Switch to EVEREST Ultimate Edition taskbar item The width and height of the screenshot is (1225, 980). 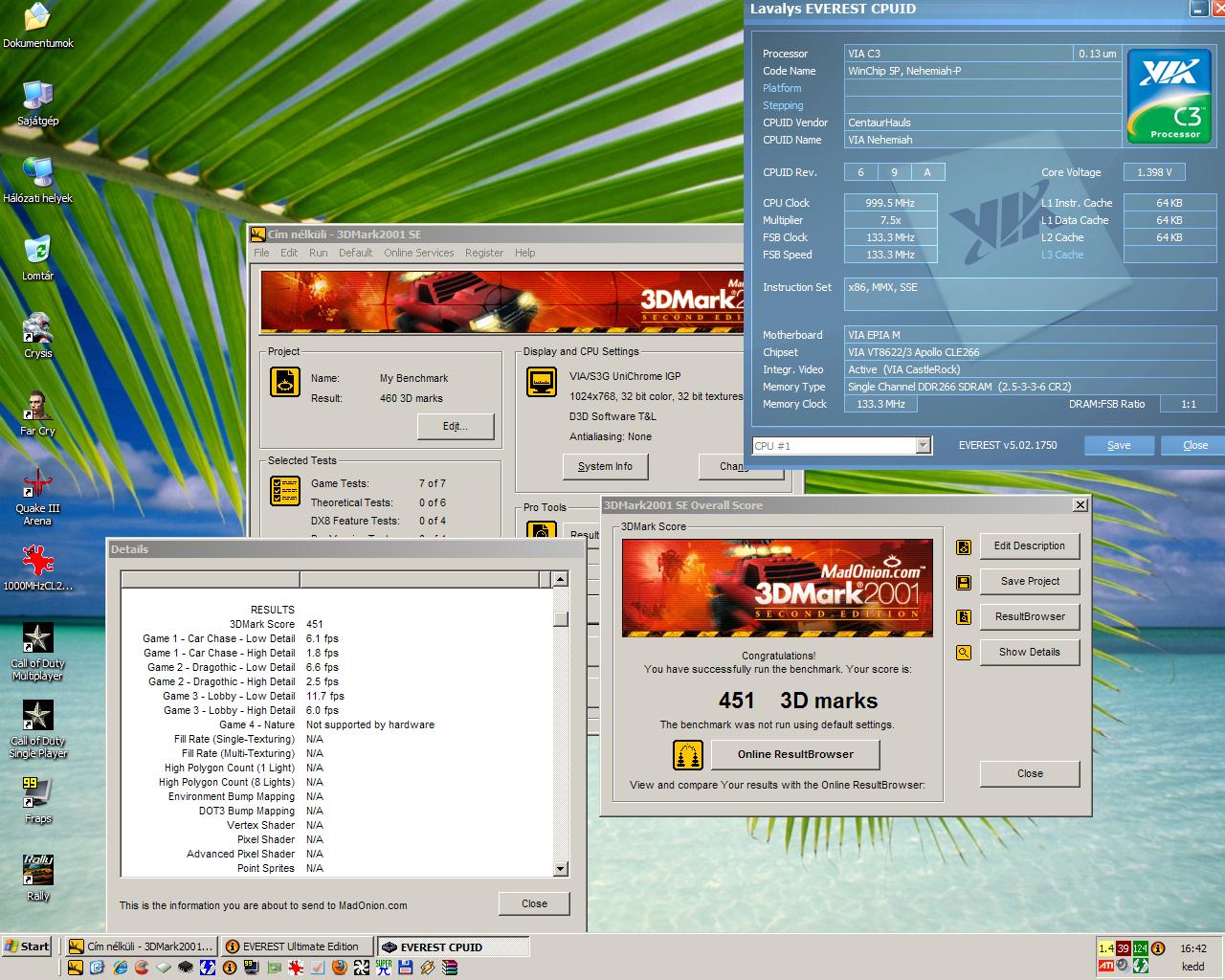click(x=297, y=947)
